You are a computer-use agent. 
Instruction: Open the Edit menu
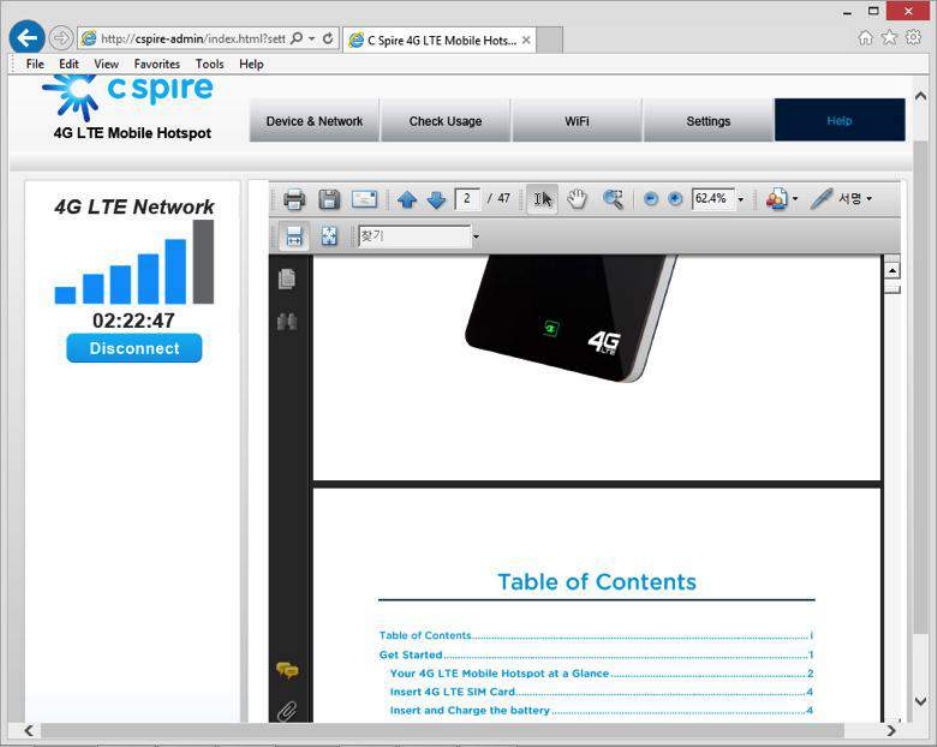(69, 64)
